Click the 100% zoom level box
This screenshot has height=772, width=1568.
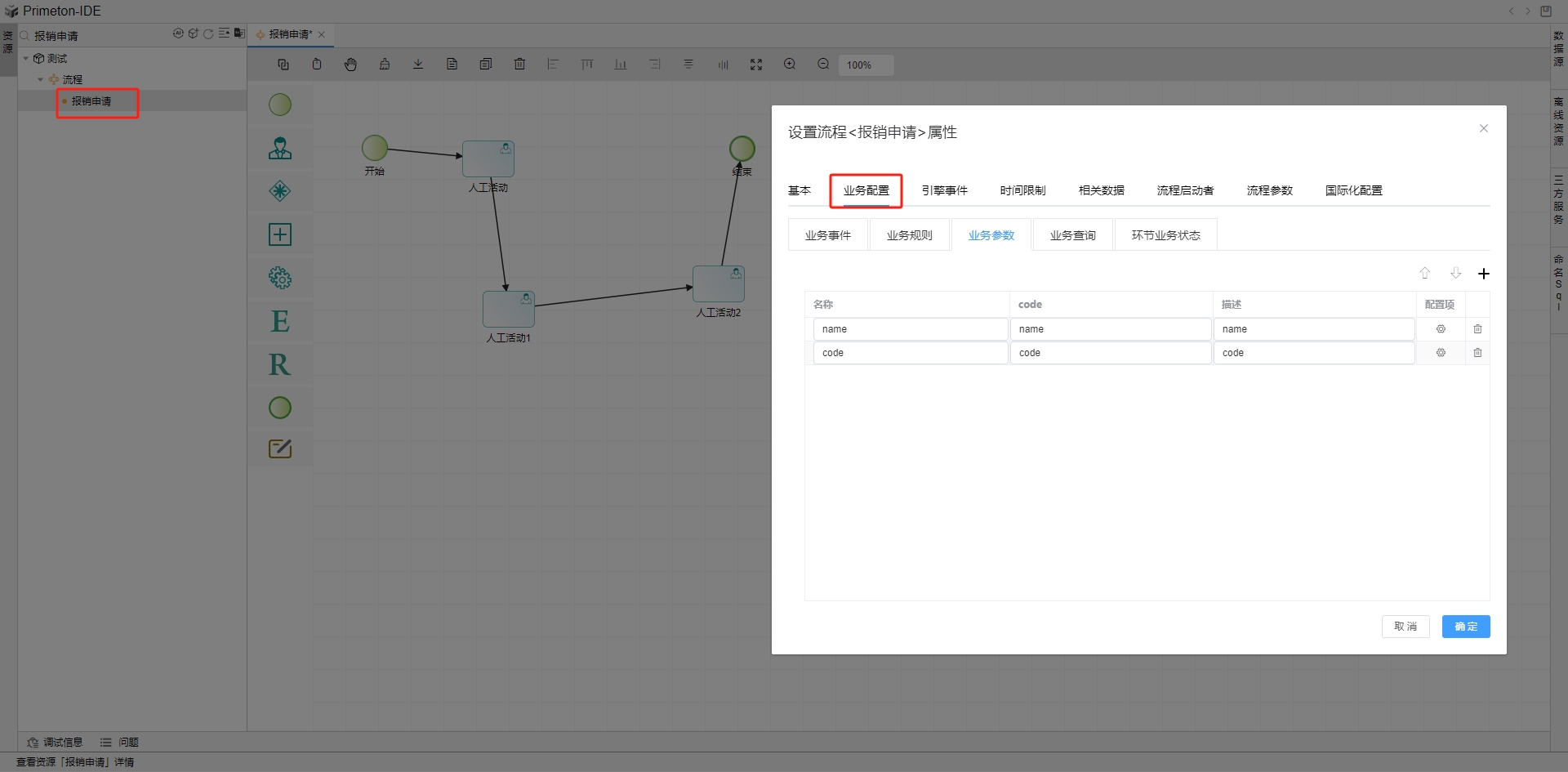pyautogui.click(x=866, y=65)
